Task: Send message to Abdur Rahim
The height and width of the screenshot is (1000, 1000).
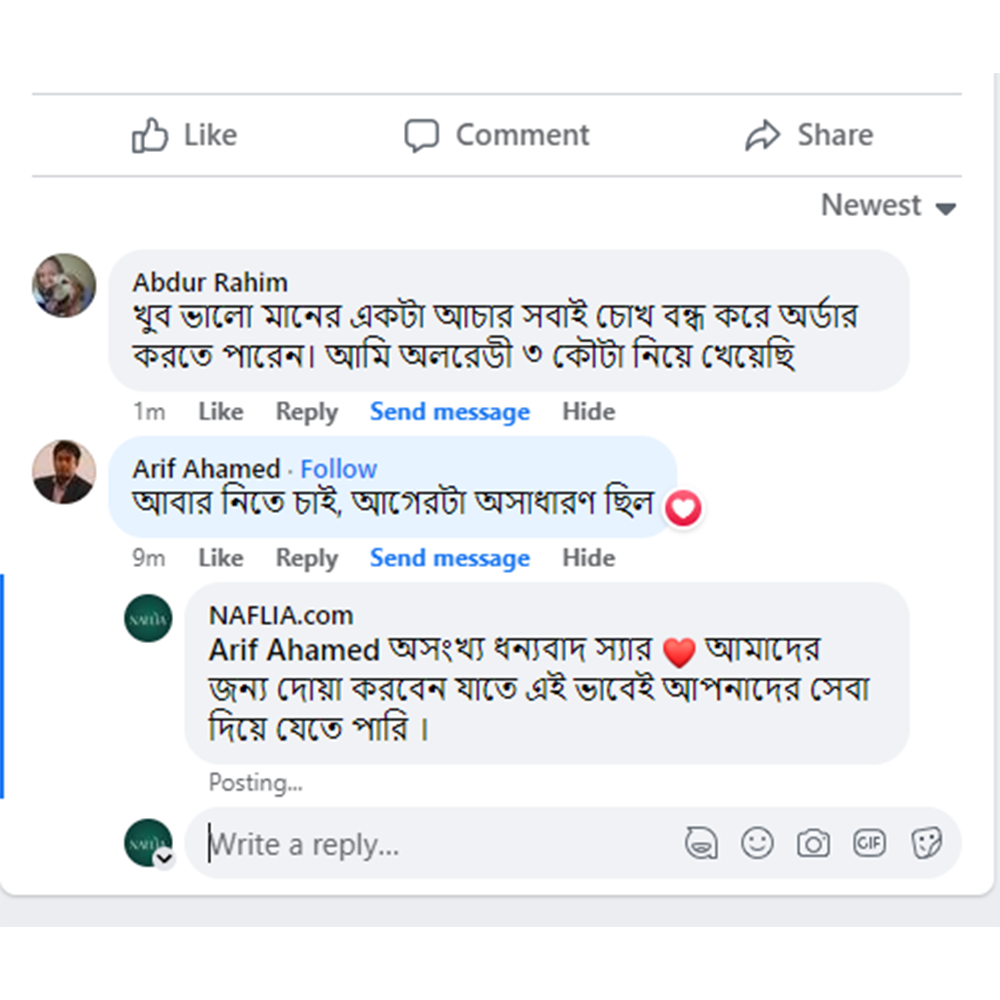Action: 449,412
